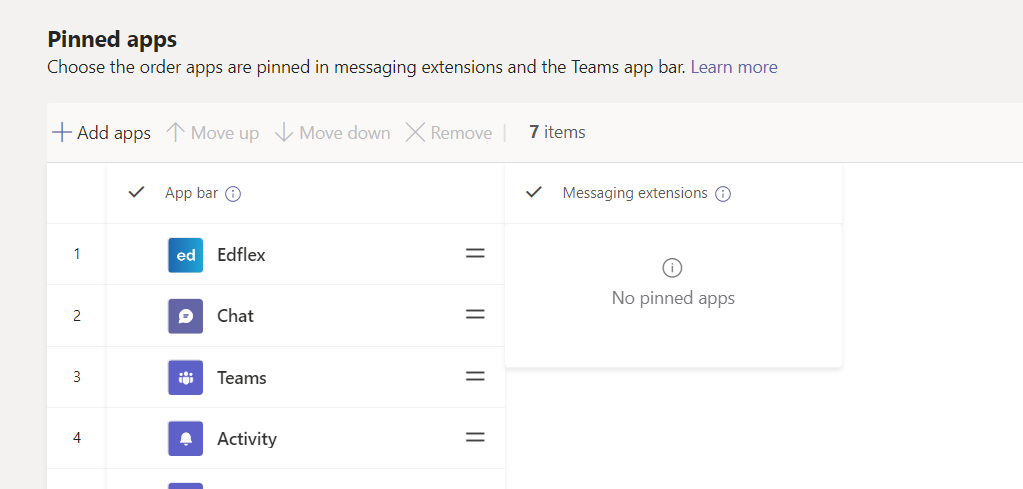Click the drag handle on Edflex row
This screenshot has height=489, width=1023.
tap(475, 254)
